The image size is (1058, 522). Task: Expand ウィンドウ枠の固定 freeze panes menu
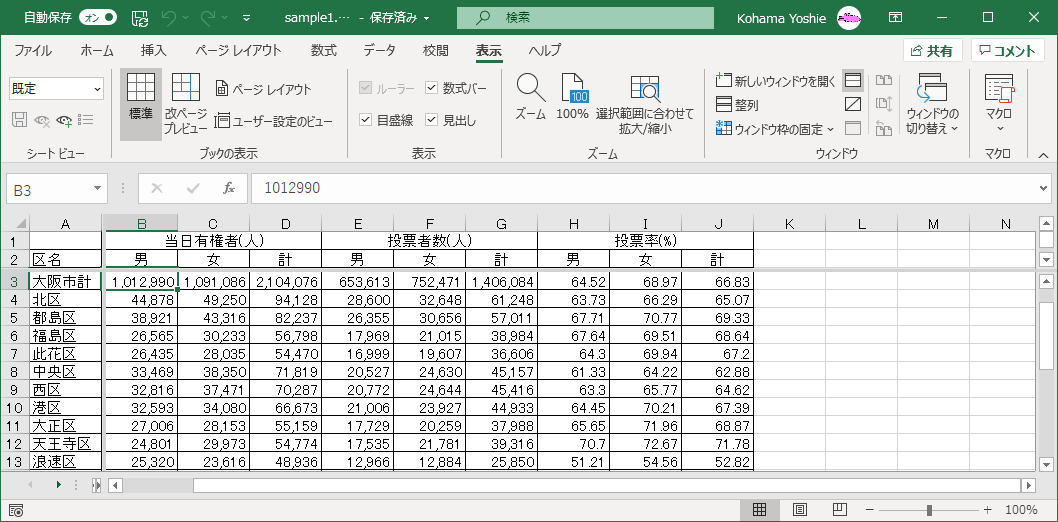[775, 129]
